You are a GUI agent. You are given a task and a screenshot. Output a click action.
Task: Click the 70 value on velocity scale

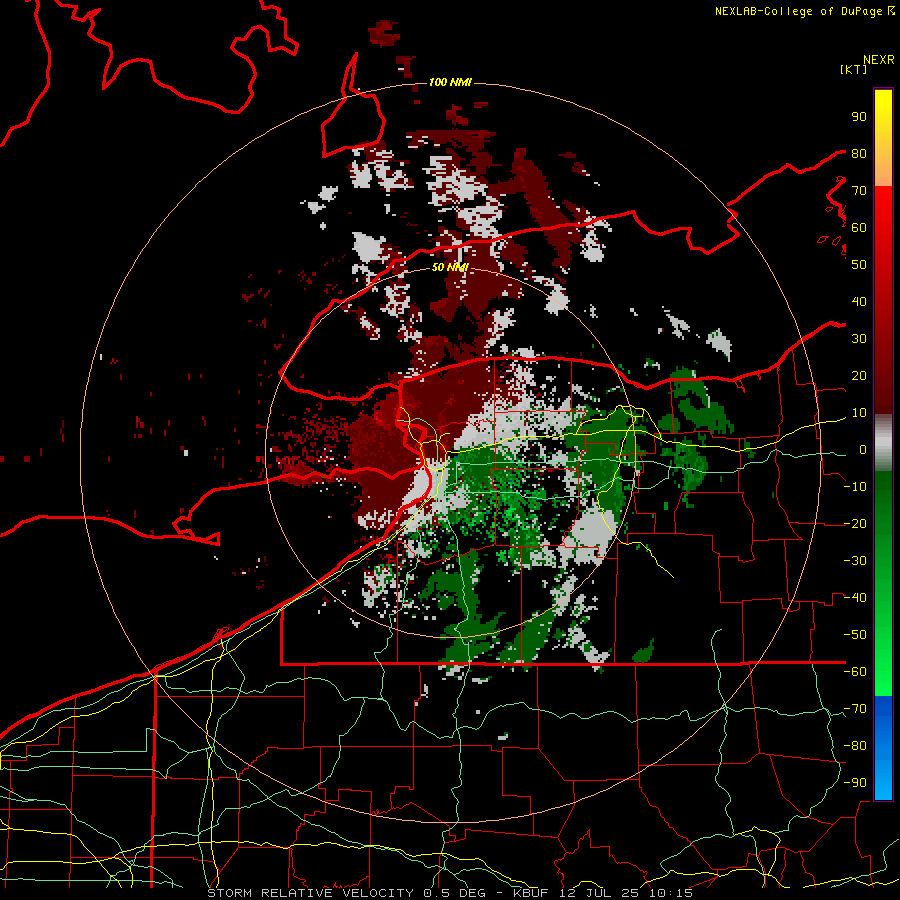point(859,191)
